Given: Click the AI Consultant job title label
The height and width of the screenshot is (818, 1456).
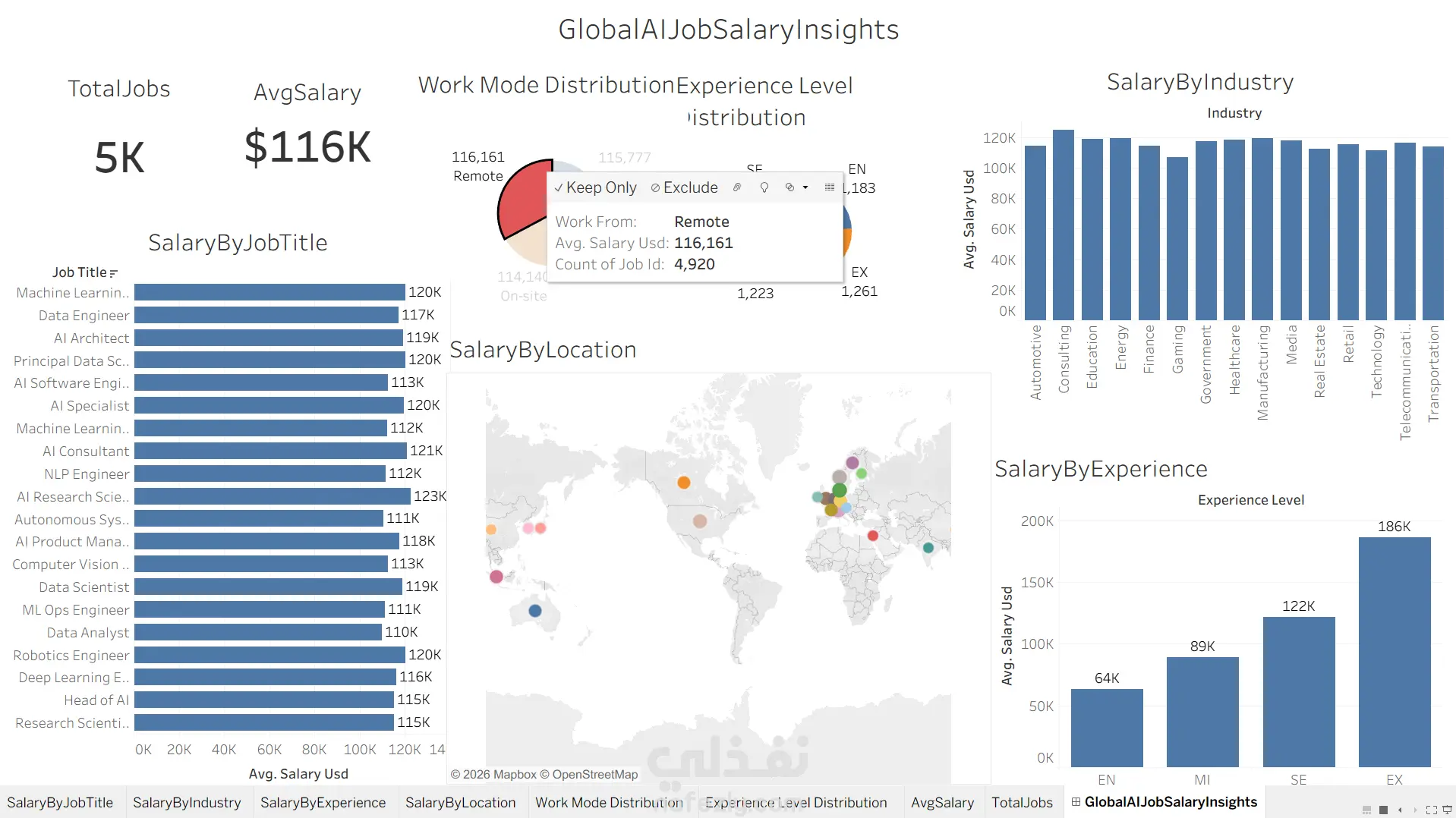Looking at the screenshot, I should tap(86, 451).
